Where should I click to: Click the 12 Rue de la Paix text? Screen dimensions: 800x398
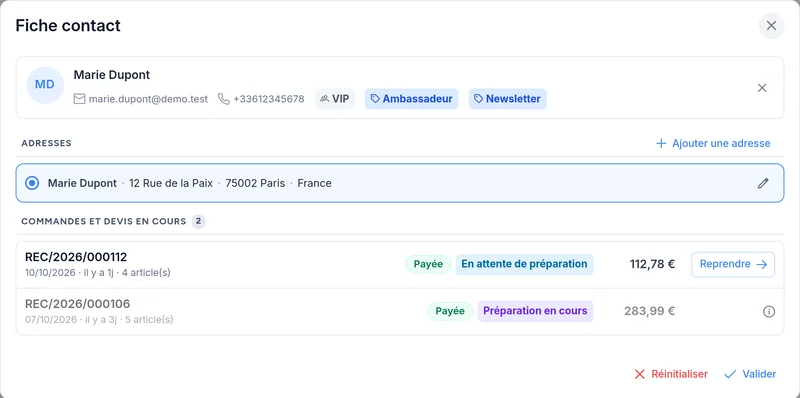(x=171, y=183)
